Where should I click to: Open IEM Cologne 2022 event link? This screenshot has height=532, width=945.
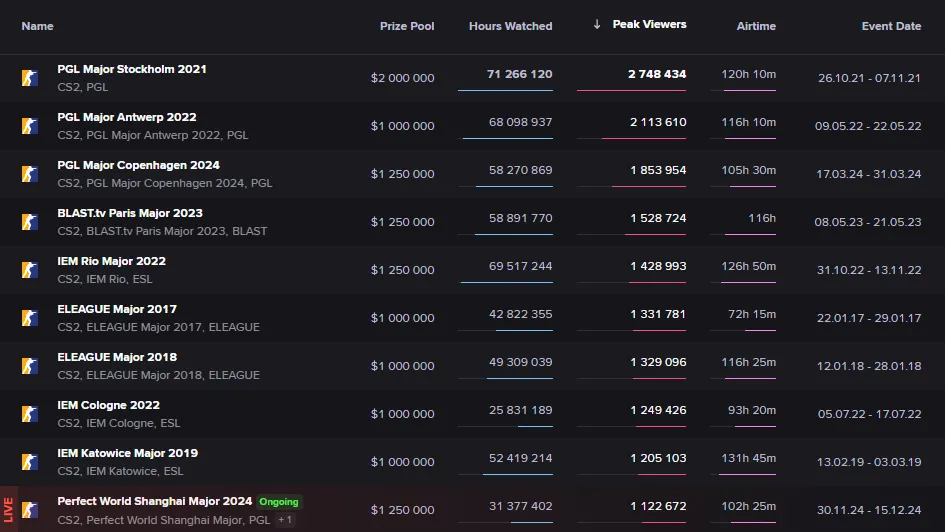[x=108, y=405]
